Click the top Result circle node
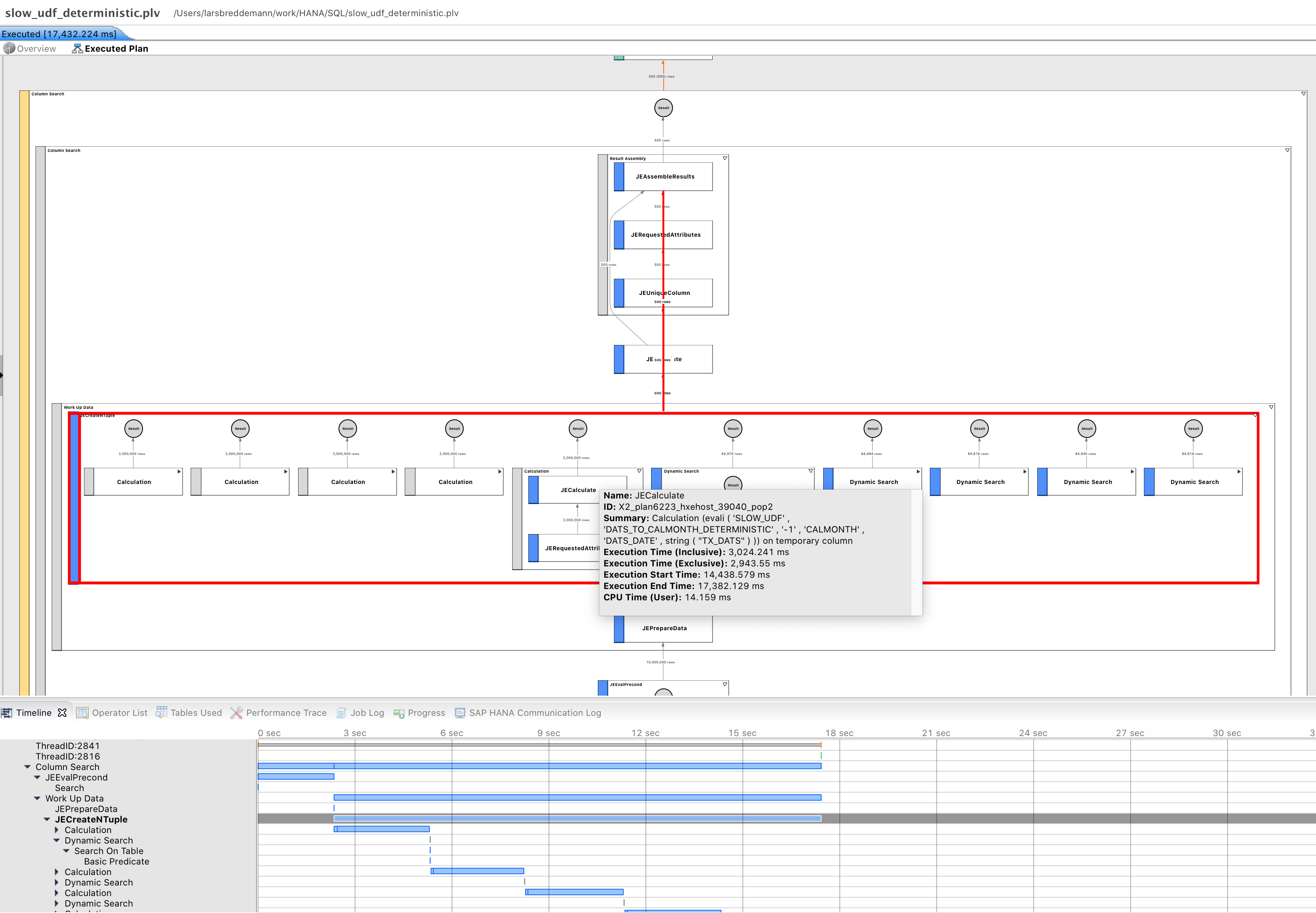Image resolution: width=1316 pixels, height=913 pixels. click(663, 107)
